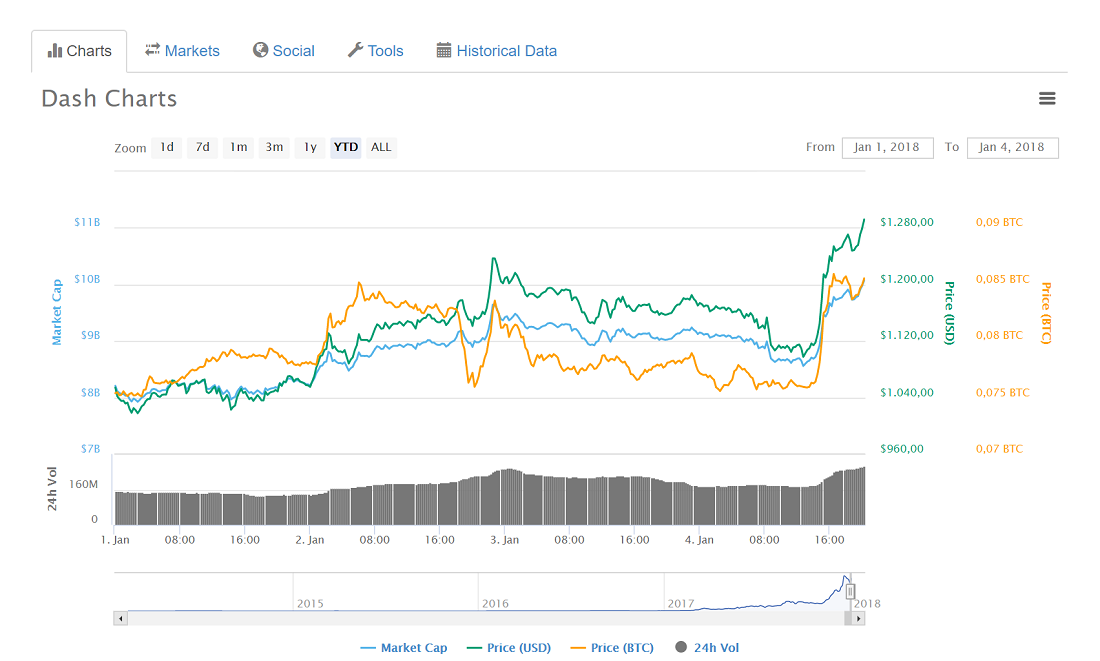This screenshot has width=1100, height=661.
Task: Click the bar chart icon in Charts tab
Action: [55, 51]
